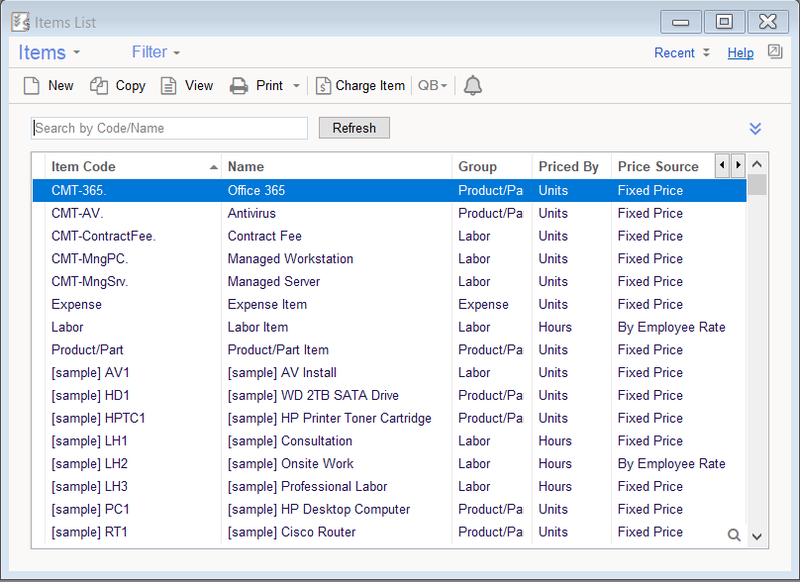Image resolution: width=800 pixels, height=582 pixels.
Task: Open the Help link
Action: pyautogui.click(x=740, y=52)
